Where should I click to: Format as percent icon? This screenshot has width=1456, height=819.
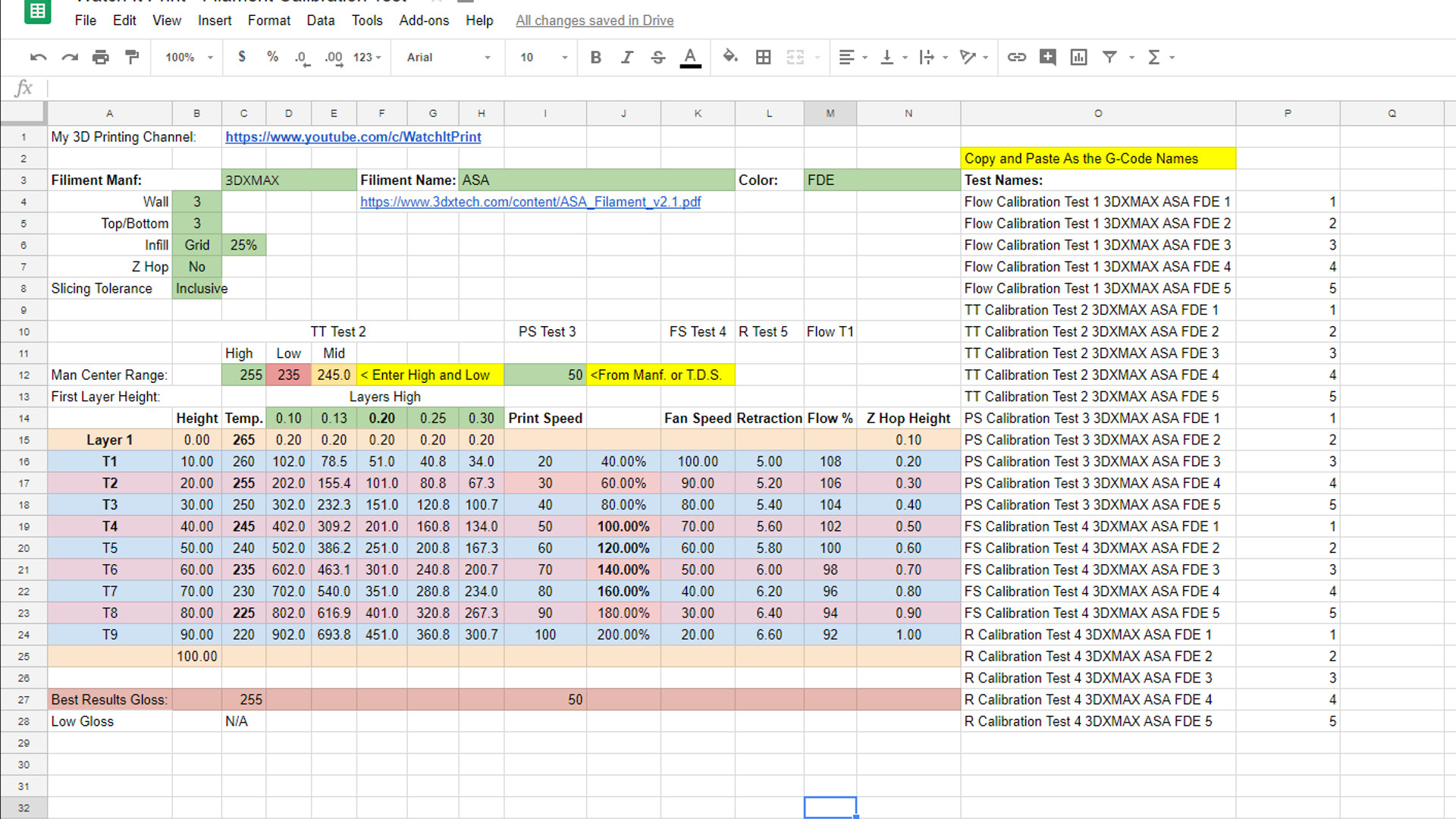272,57
